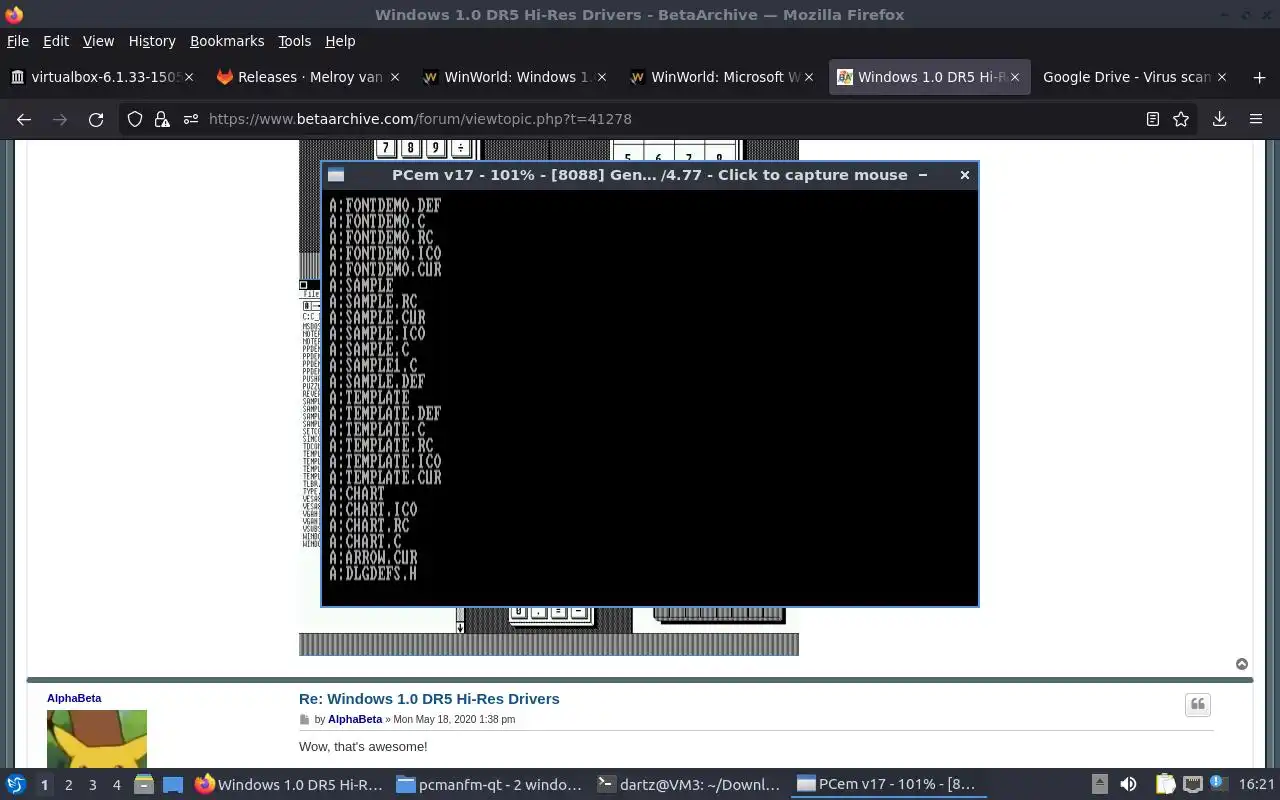Open 'Re: Windows 1.0 DR5 Hi-Res Drivers' link
This screenshot has width=1280, height=800.
[x=429, y=699]
